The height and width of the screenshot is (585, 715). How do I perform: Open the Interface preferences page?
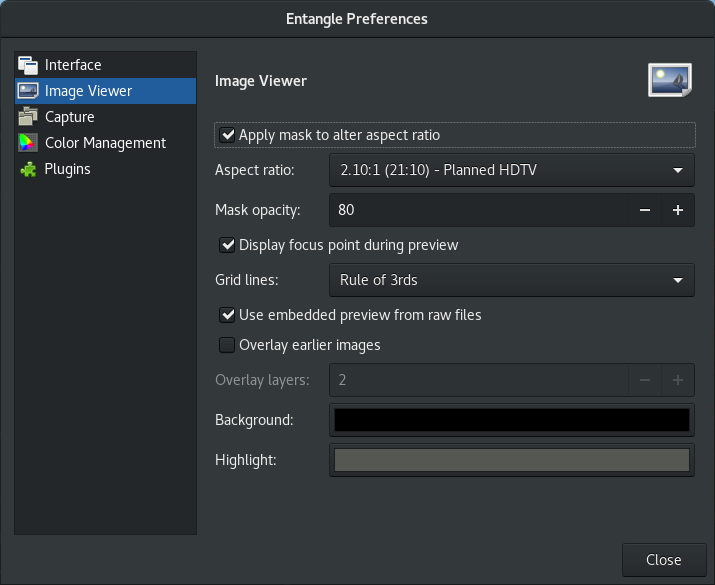coord(105,65)
